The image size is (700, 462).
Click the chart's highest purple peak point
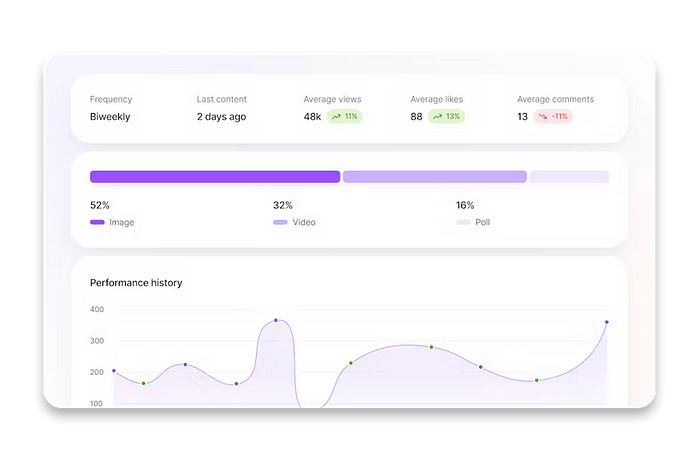click(276, 320)
